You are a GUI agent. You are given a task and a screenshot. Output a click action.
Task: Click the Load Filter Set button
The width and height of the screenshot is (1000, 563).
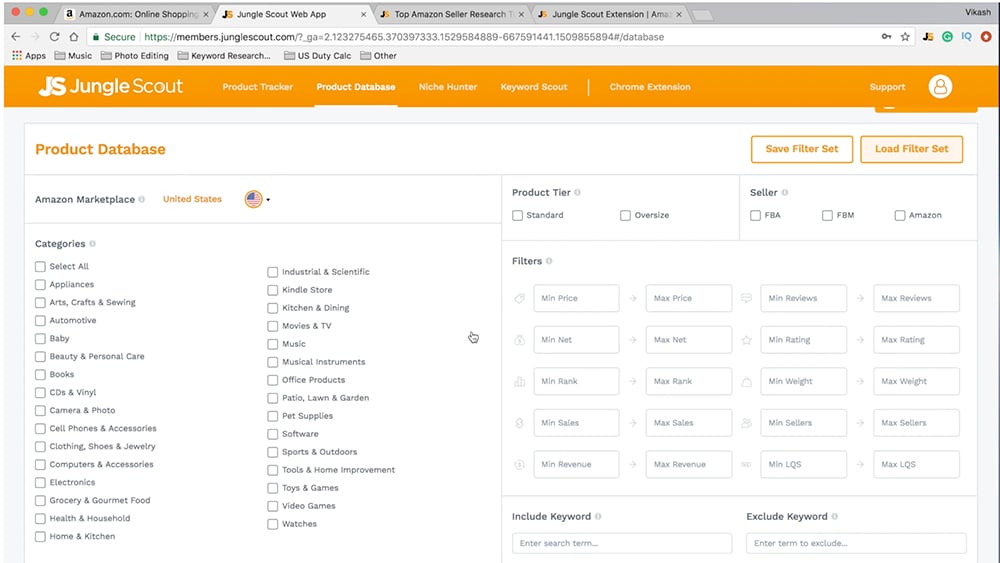click(x=911, y=149)
